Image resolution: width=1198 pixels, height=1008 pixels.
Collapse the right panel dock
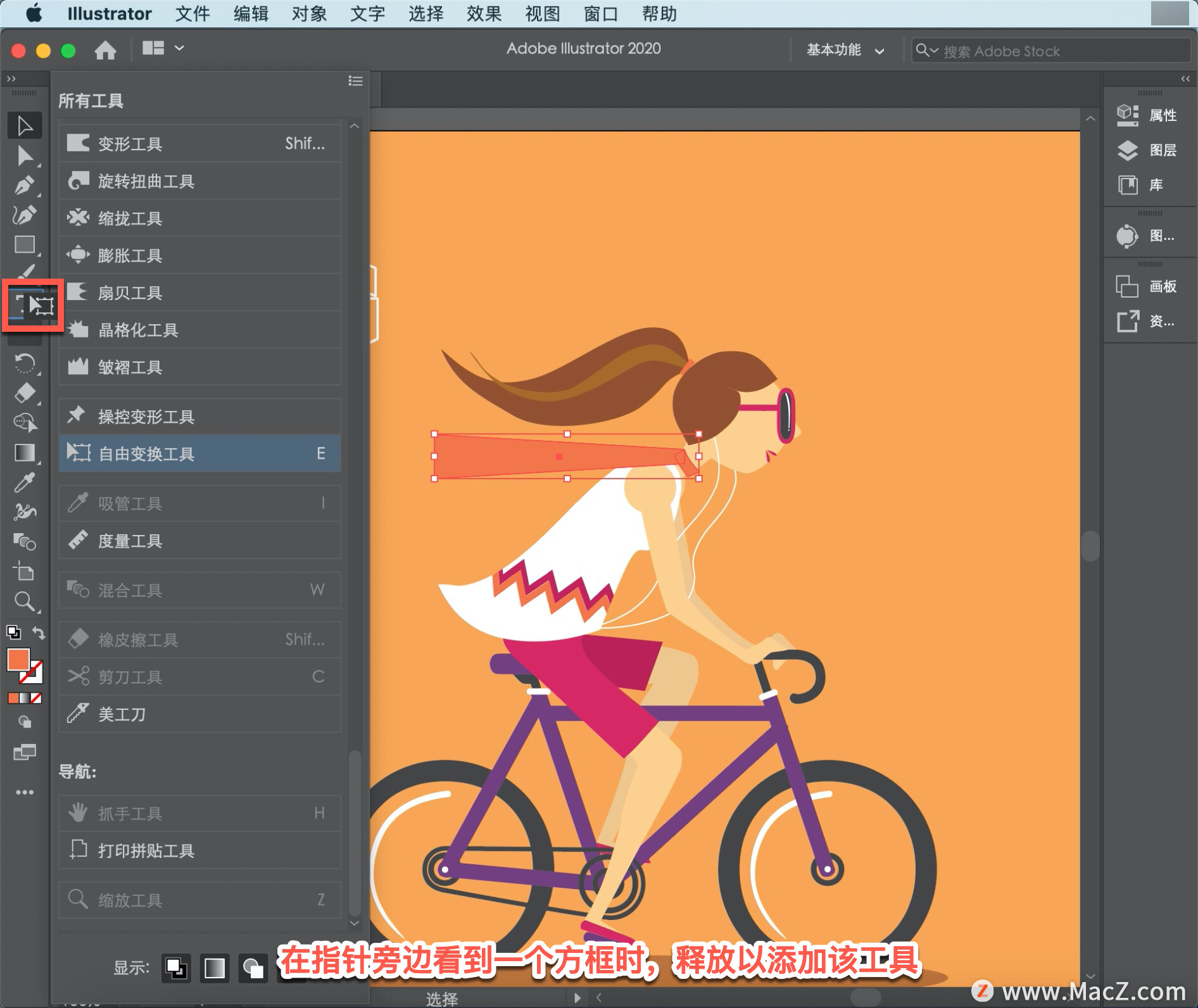pyautogui.click(x=1185, y=79)
